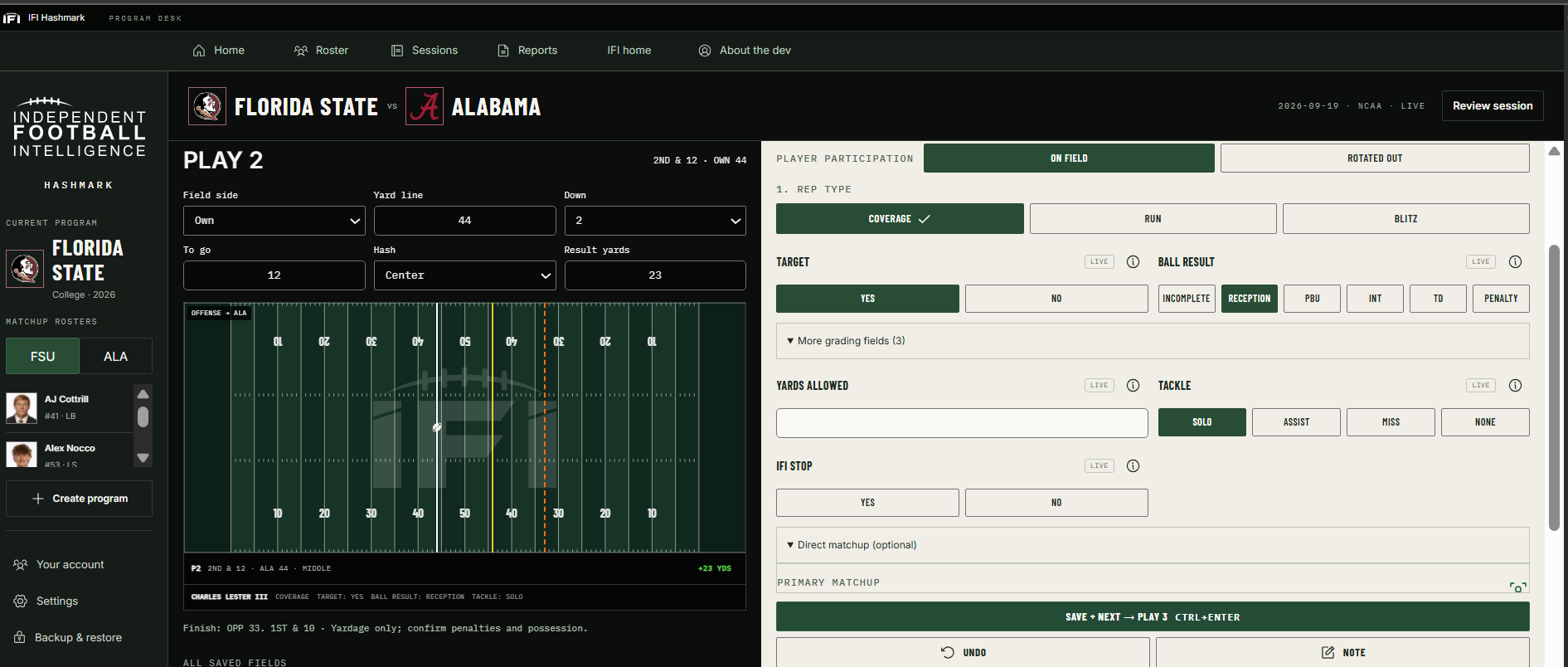Click the grading panel scrollbar thumb
The image size is (1568, 667).
[x=1555, y=387]
